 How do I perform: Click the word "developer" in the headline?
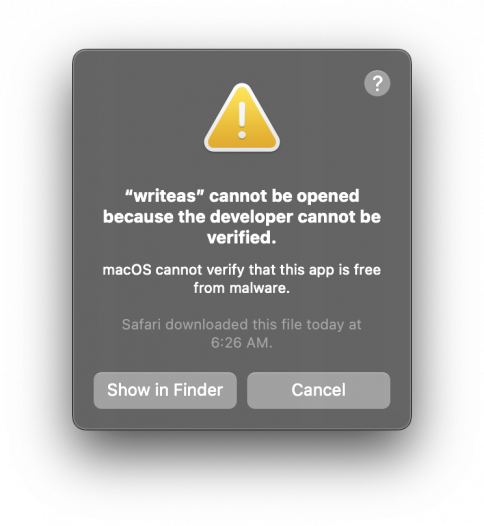pos(251,217)
